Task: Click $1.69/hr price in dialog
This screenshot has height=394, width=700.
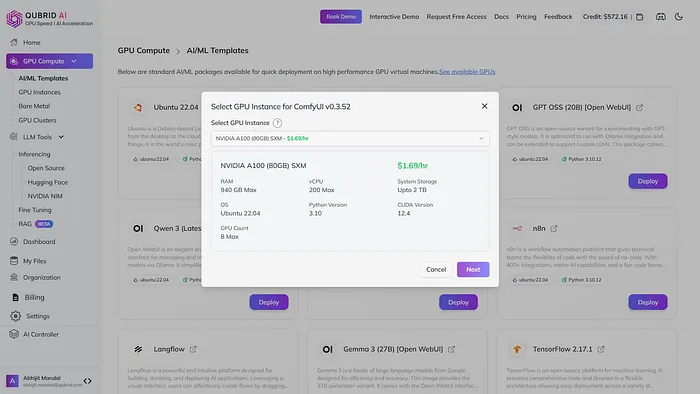Action: [412, 166]
